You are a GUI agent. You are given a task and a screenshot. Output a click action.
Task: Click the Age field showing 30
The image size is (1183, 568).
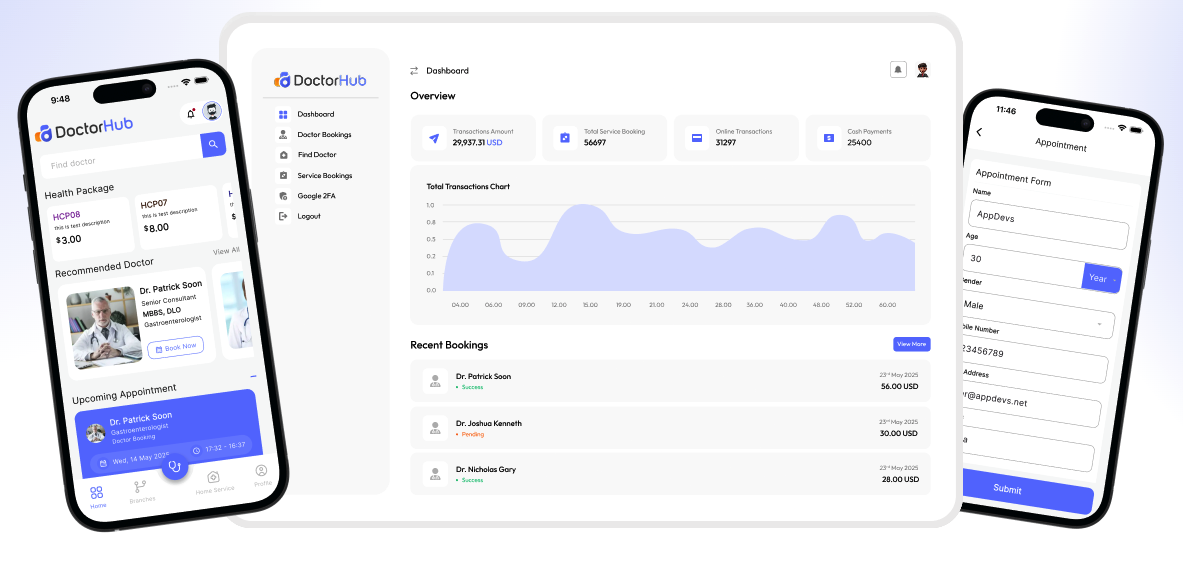point(1024,264)
